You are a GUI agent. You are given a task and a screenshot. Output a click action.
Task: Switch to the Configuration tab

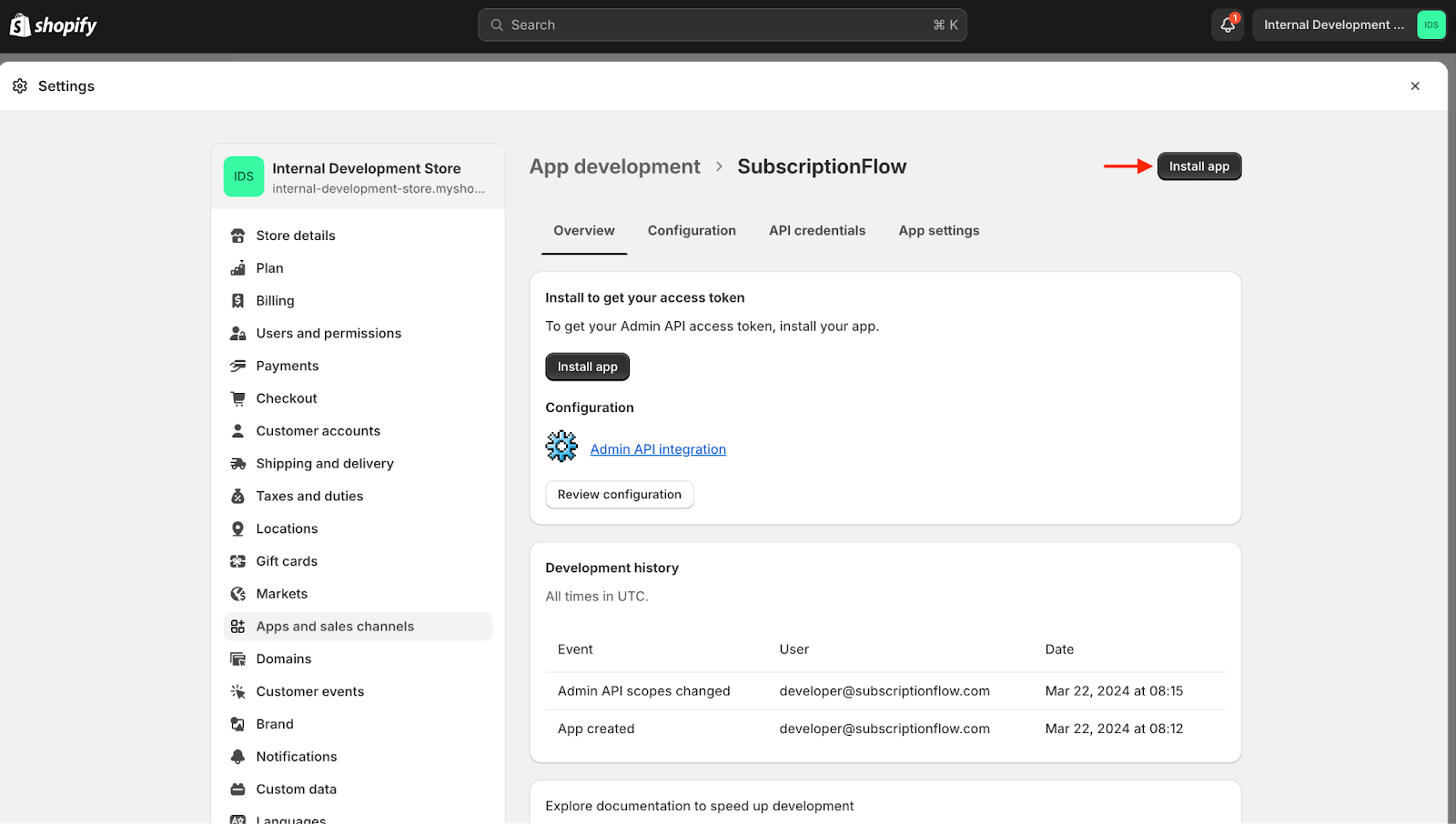tap(692, 231)
